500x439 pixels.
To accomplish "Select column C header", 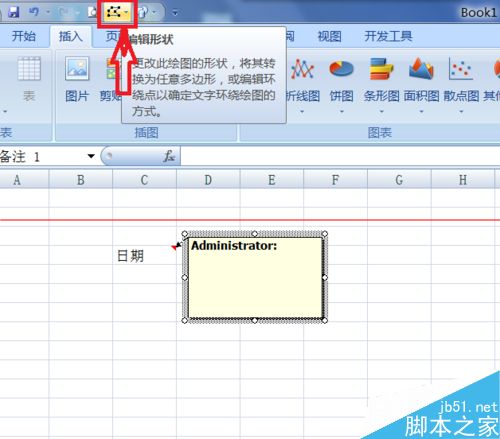I will [144, 180].
